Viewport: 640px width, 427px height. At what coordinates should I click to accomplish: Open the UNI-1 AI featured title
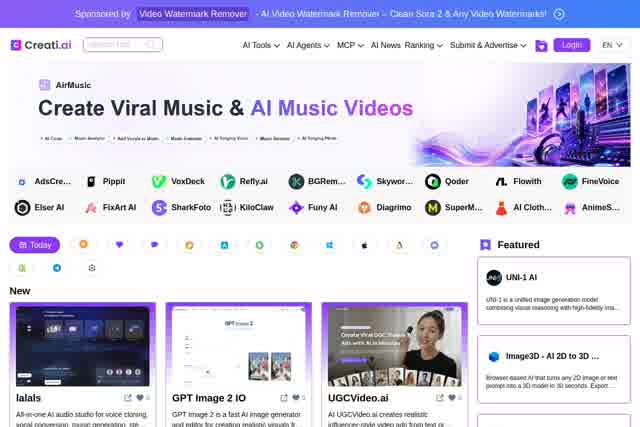coord(521,278)
